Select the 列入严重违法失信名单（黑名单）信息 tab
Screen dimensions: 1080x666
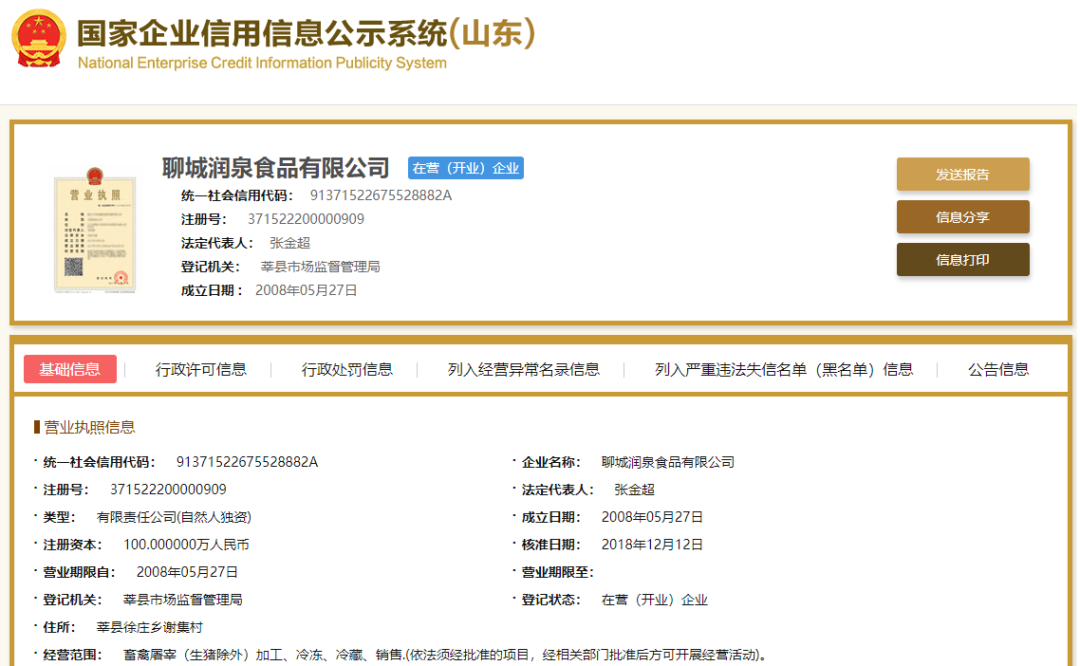pos(784,370)
